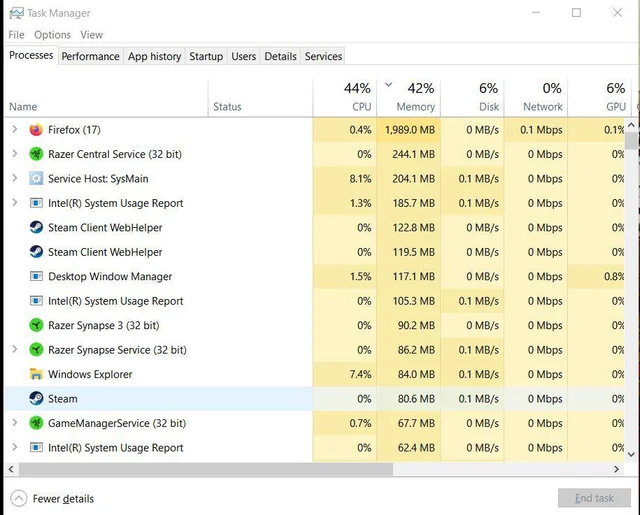Click the Razer Synapse Service icon
Image resolution: width=640 pixels, height=515 pixels.
[x=36, y=350]
